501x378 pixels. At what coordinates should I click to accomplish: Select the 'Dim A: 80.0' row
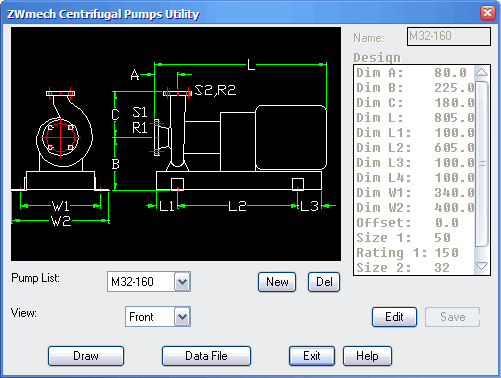coord(414,73)
